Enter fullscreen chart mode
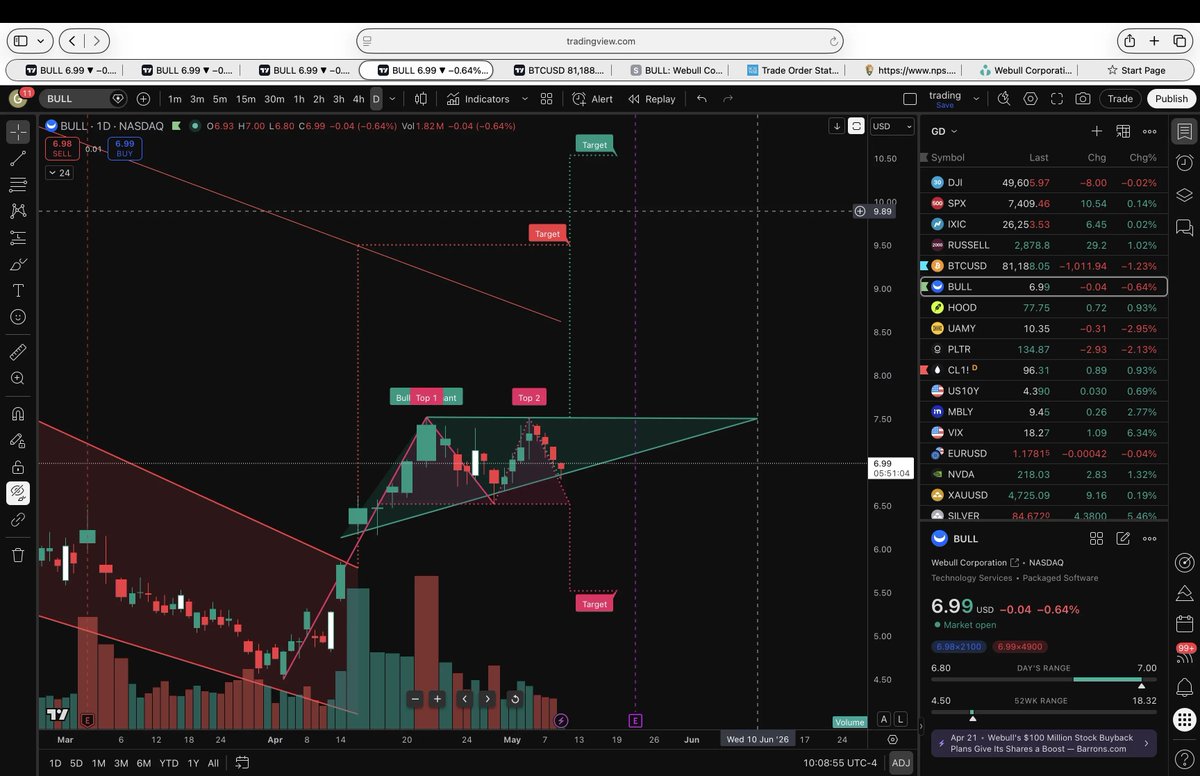The image size is (1200, 776). [x=1056, y=99]
